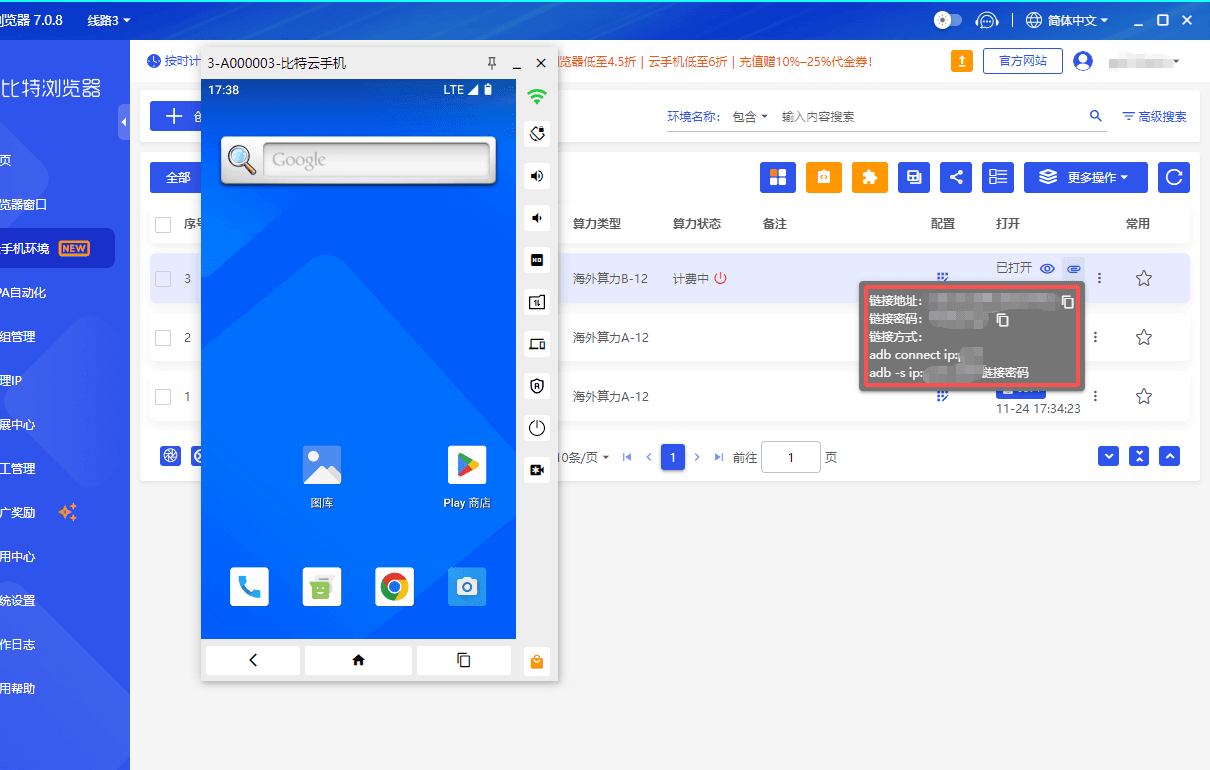Tick the checkbox for row 2
1210x770 pixels.
tap(163, 338)
